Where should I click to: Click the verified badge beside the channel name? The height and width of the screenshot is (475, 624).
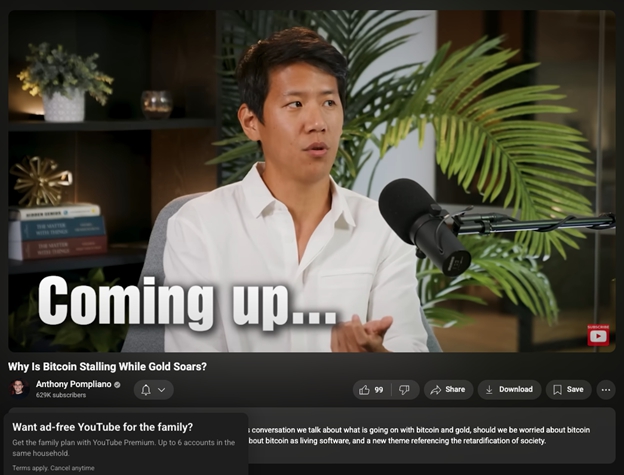click(x=117, y=384)
